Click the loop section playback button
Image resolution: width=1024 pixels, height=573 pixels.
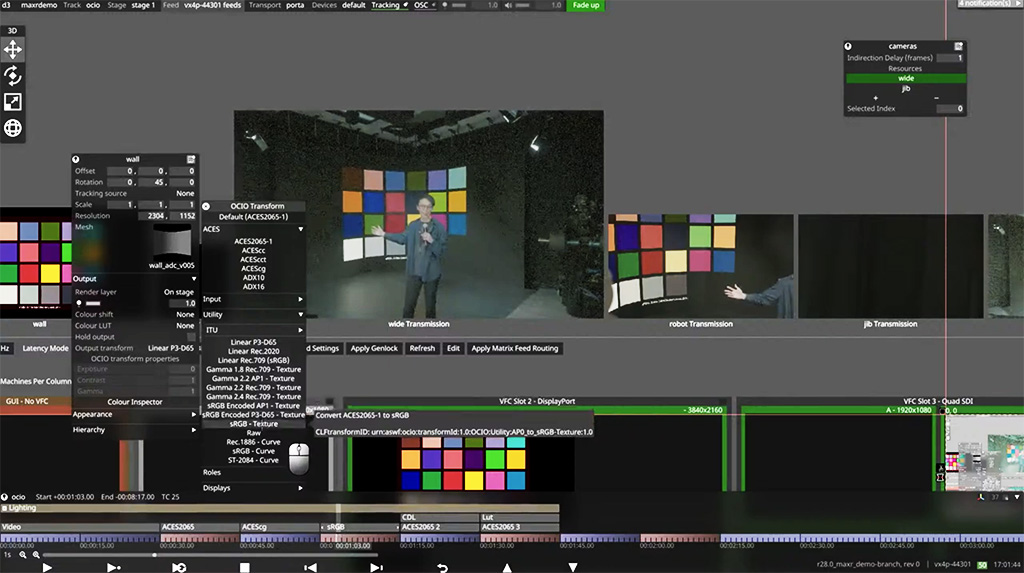[x=179, y=567]
